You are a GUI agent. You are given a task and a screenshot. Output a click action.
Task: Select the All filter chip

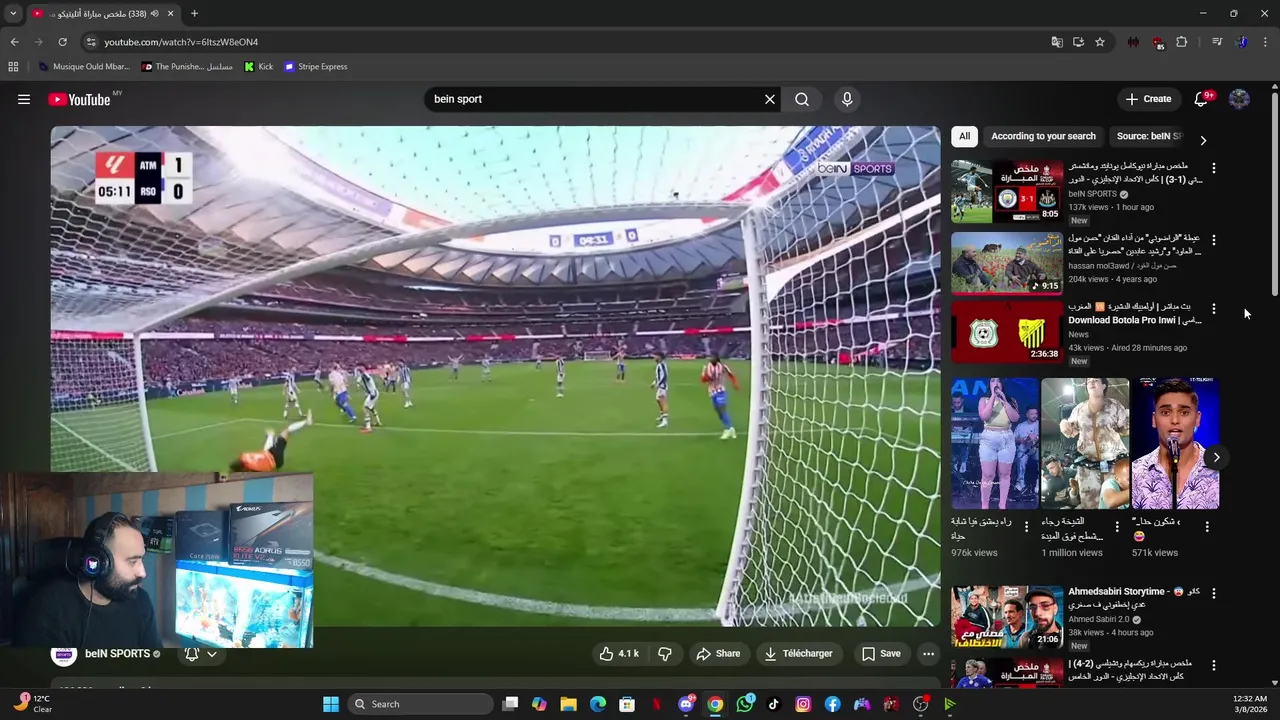tap(964, 136)
